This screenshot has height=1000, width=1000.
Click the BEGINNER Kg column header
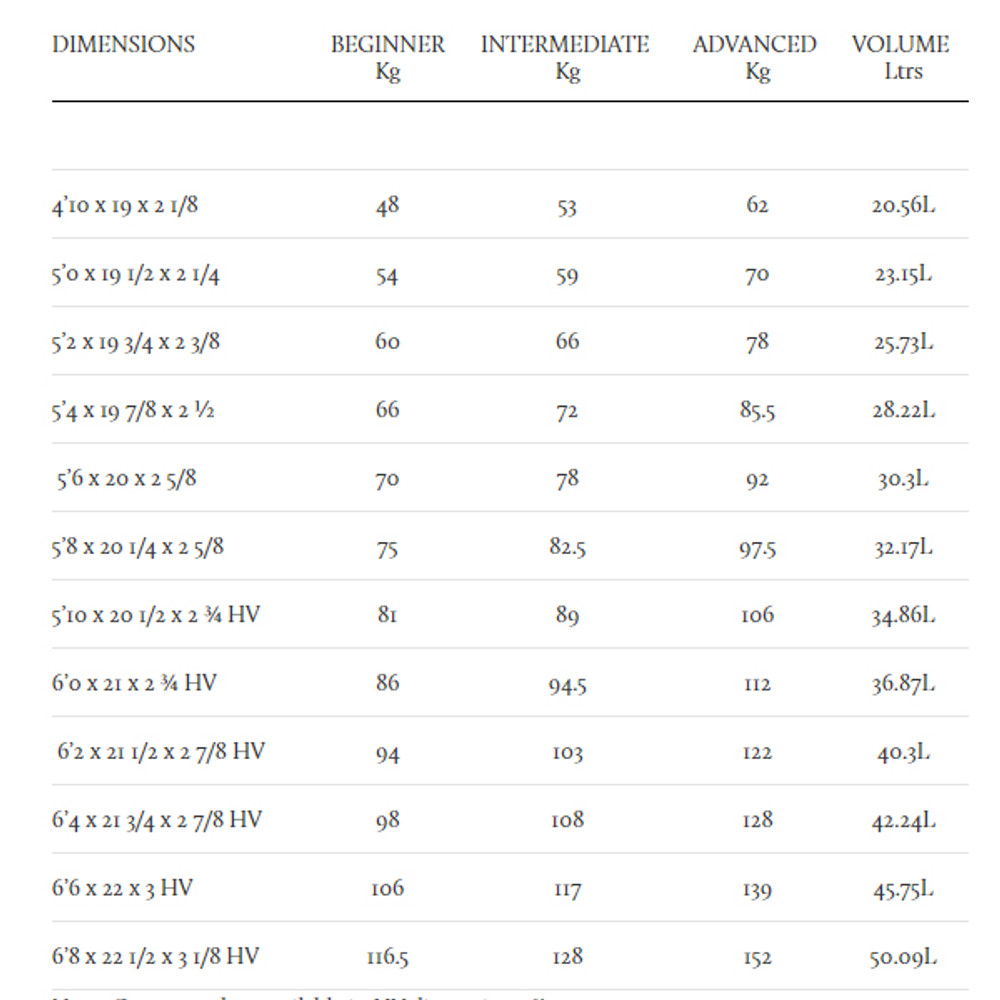387,58
